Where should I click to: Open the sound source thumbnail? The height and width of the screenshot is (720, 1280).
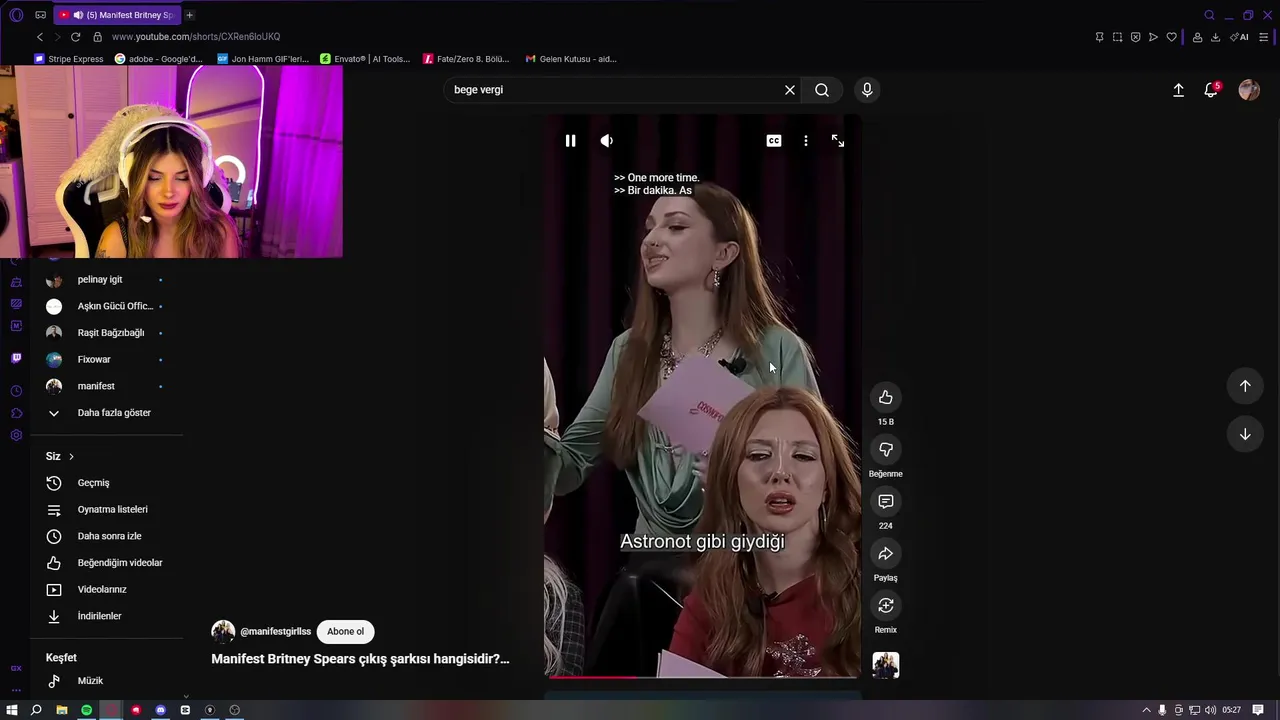click(886, 665)
